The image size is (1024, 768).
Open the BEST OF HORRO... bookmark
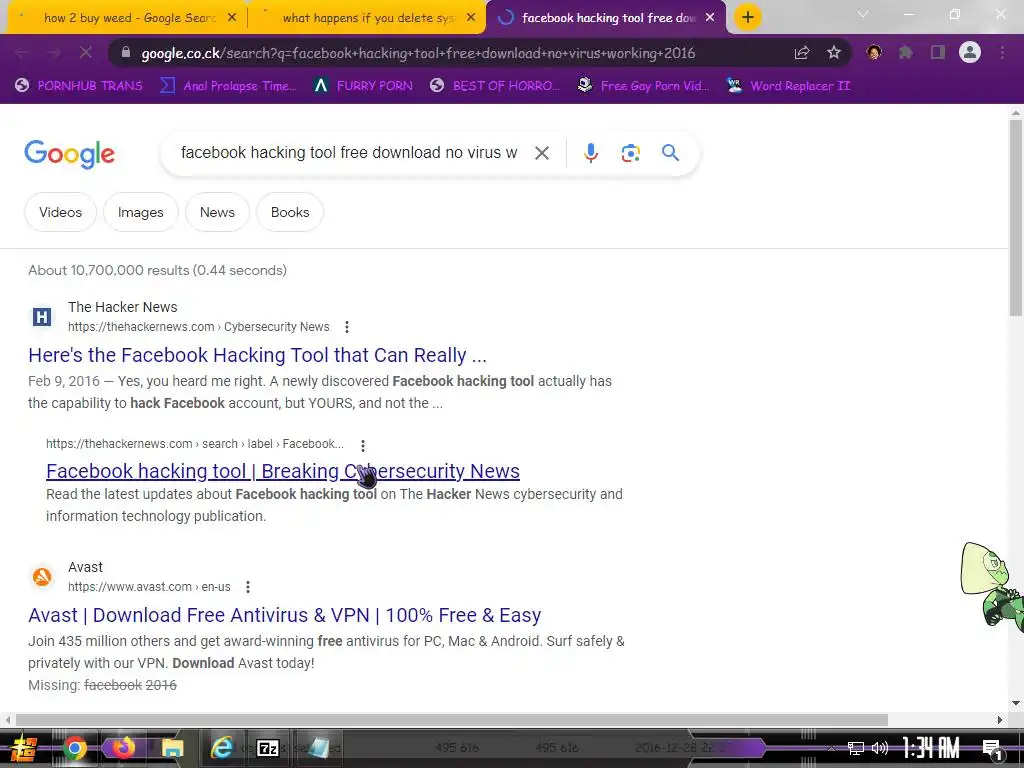(x=495, y=86)
